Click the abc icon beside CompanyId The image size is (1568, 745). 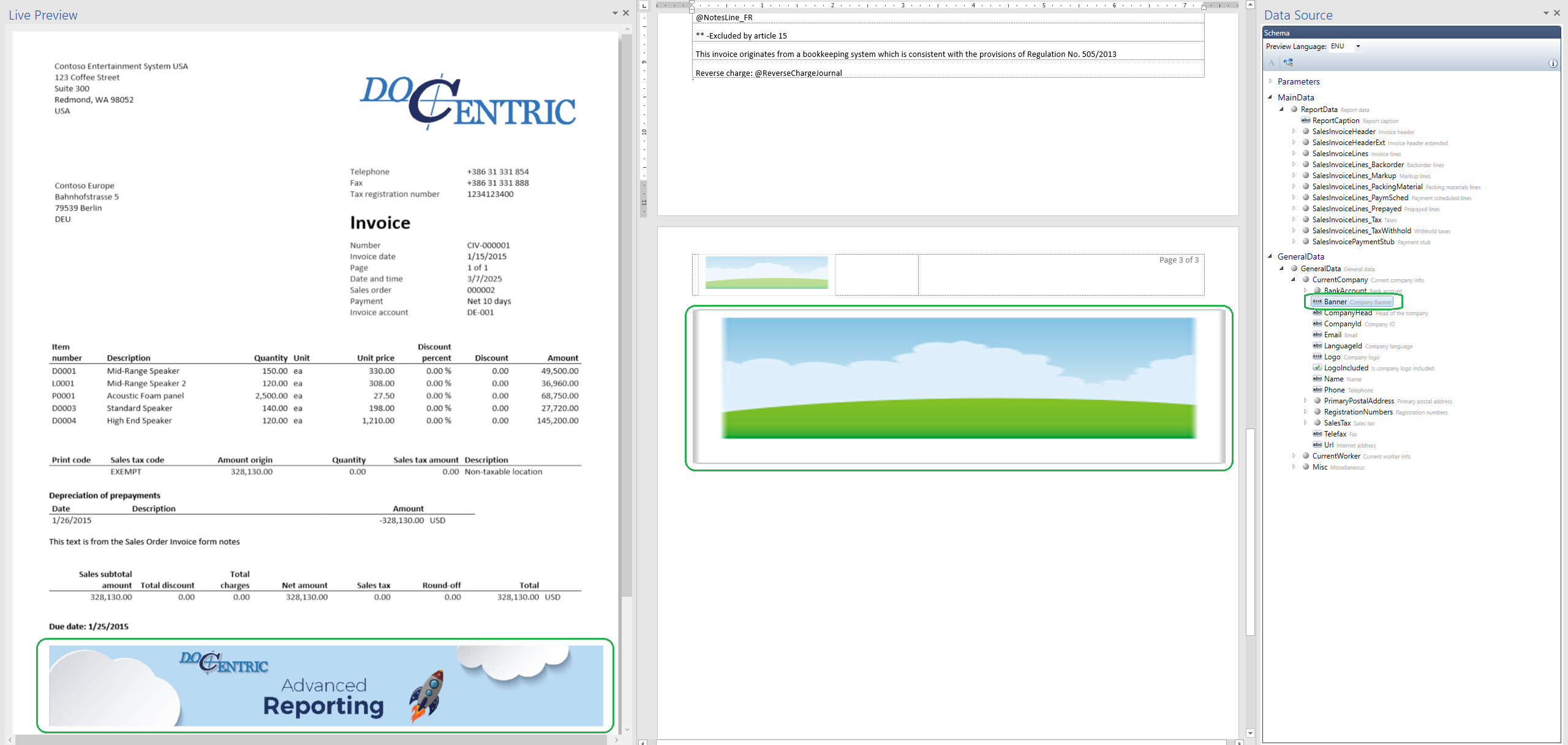click(x=1317, y=324)
